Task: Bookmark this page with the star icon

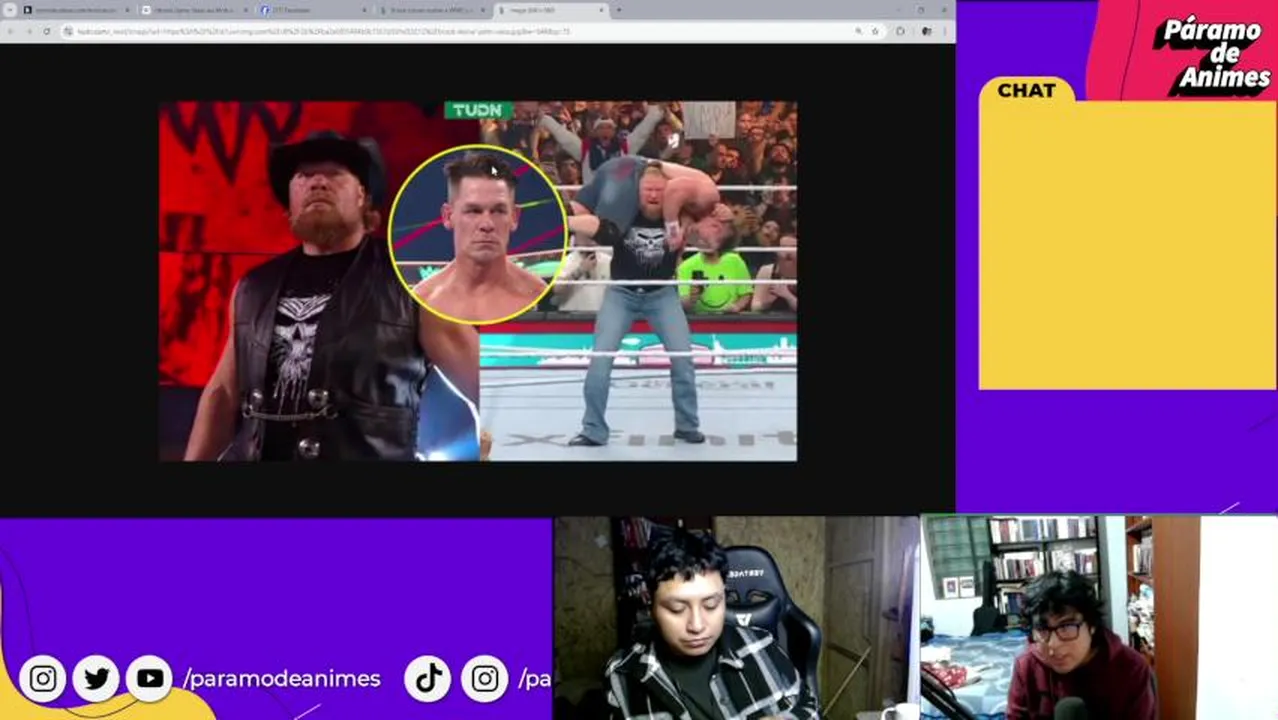Action: [x=875, y=31]
